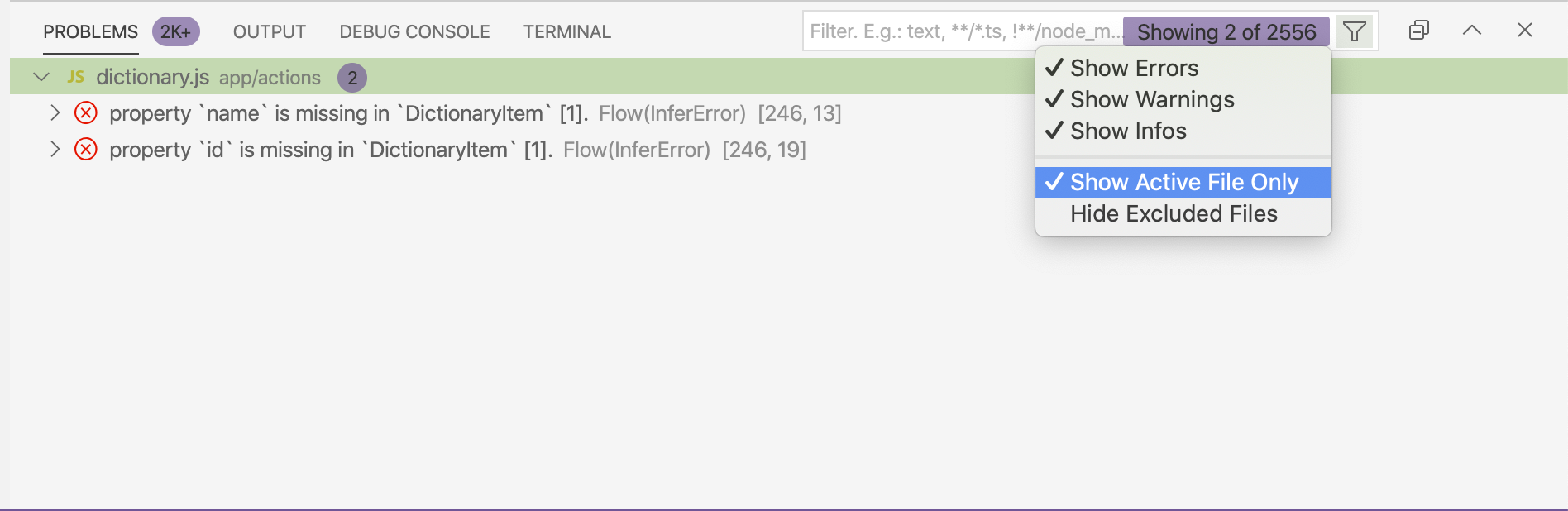The image size is (1568, 511).
Task: Expand the id missing error details
Action: (55, 150)
